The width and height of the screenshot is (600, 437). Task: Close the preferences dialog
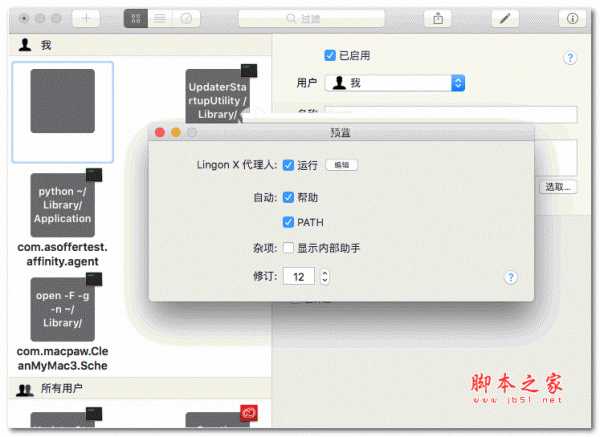coord(160,132)
